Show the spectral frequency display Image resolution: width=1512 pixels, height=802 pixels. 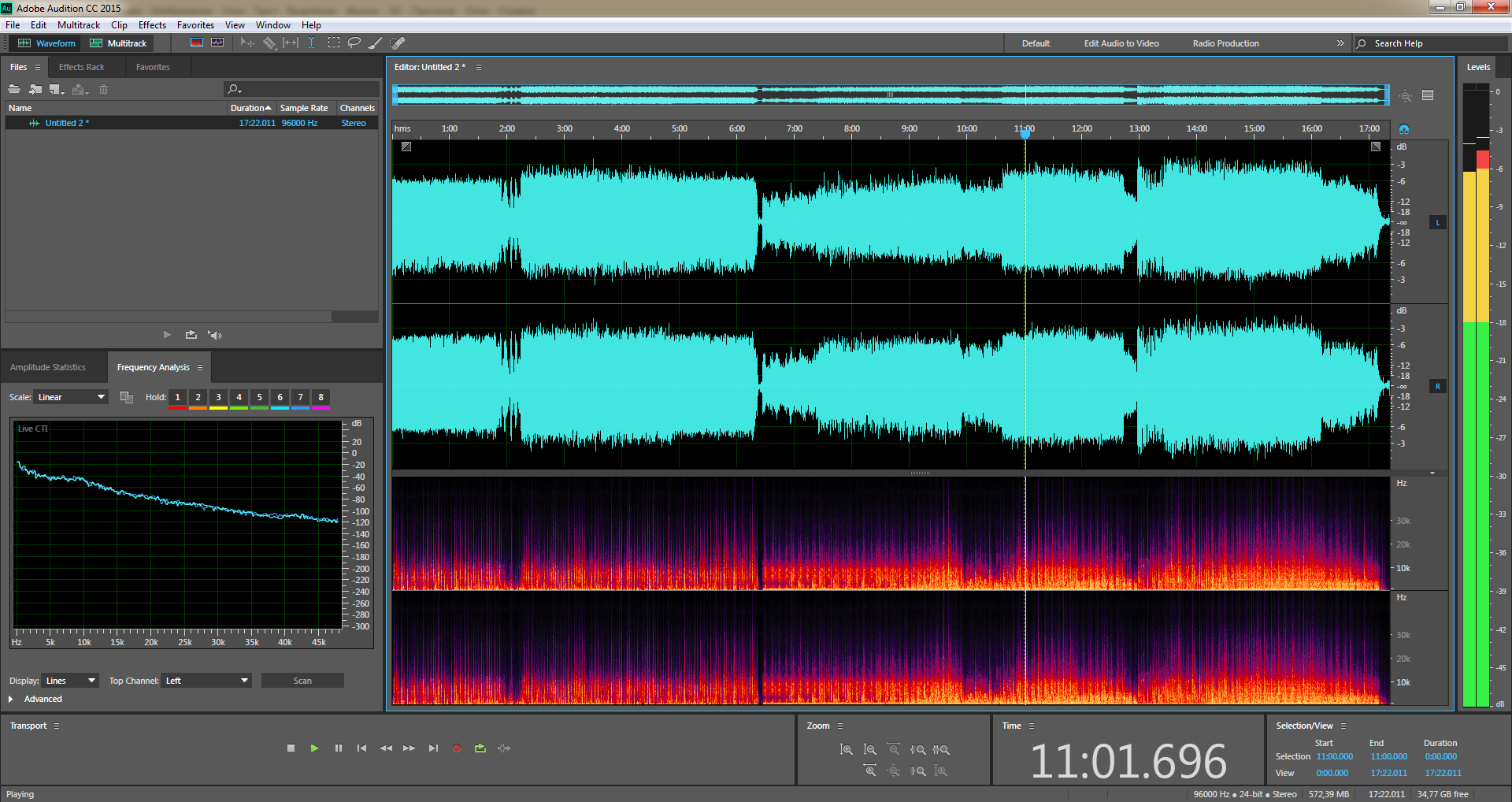point(197,43)
